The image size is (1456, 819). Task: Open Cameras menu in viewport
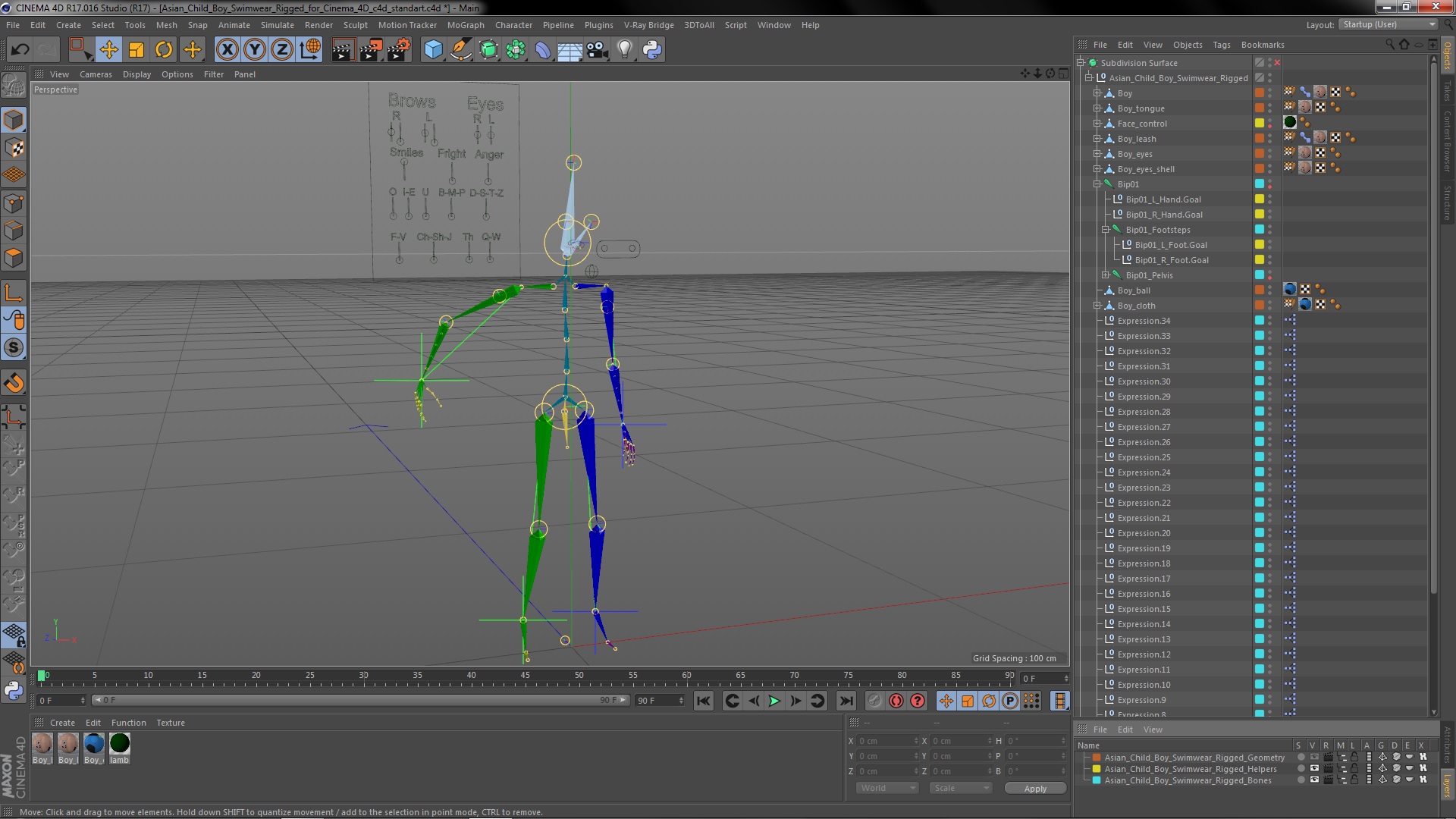[96, 74]
